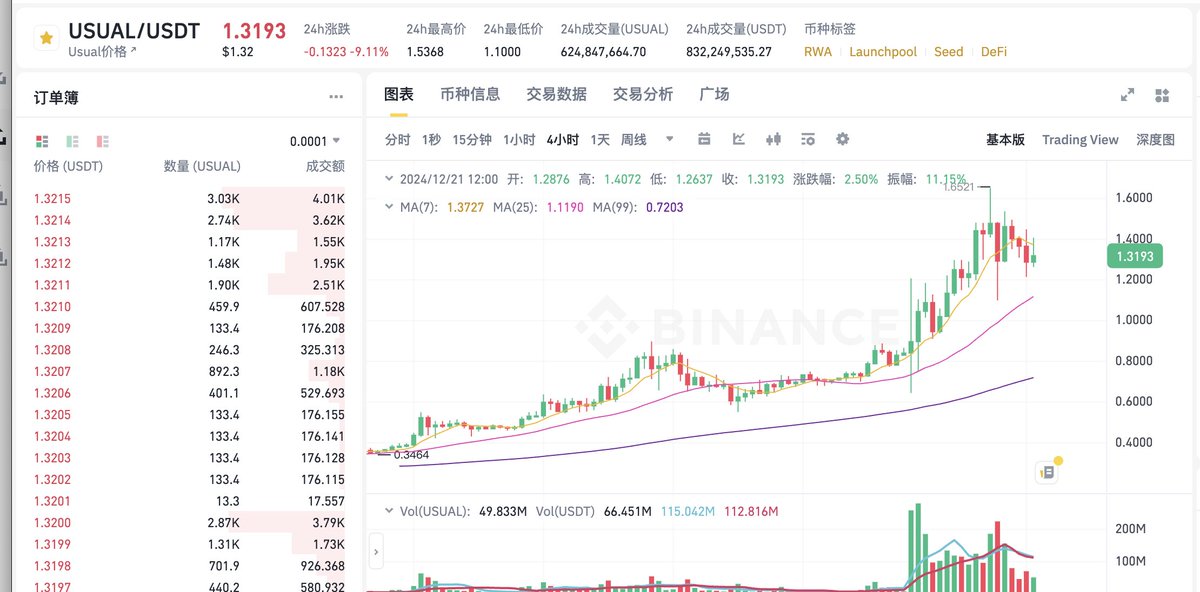
Task: Collapse the MA indicator legend row
Action: click(x=390, y=207)
